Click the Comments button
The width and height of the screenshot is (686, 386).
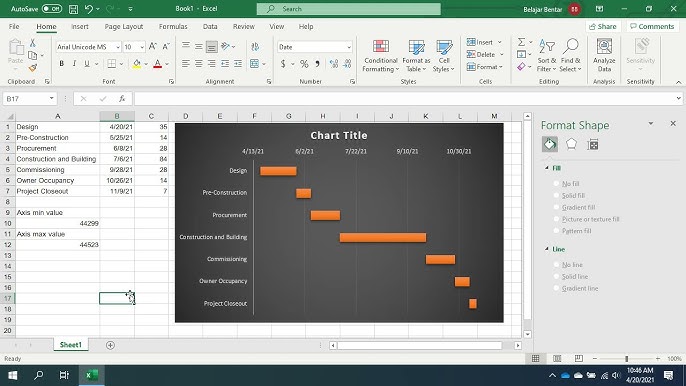tap(652, 27)
